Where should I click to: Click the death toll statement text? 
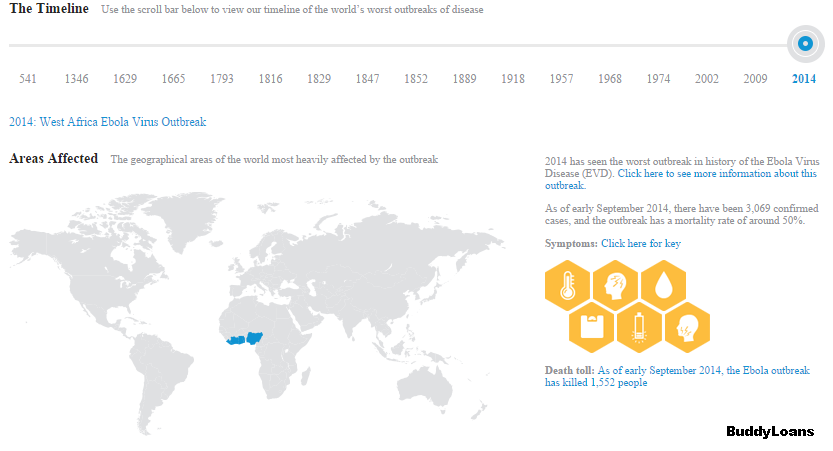click(x=676, y=376)
